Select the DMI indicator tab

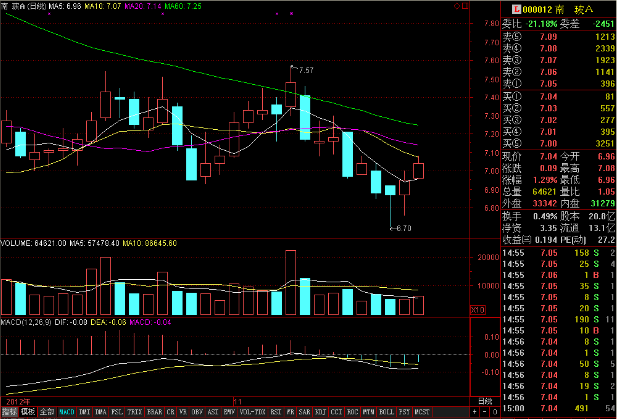pyautogui.click(x=85, y=412)
